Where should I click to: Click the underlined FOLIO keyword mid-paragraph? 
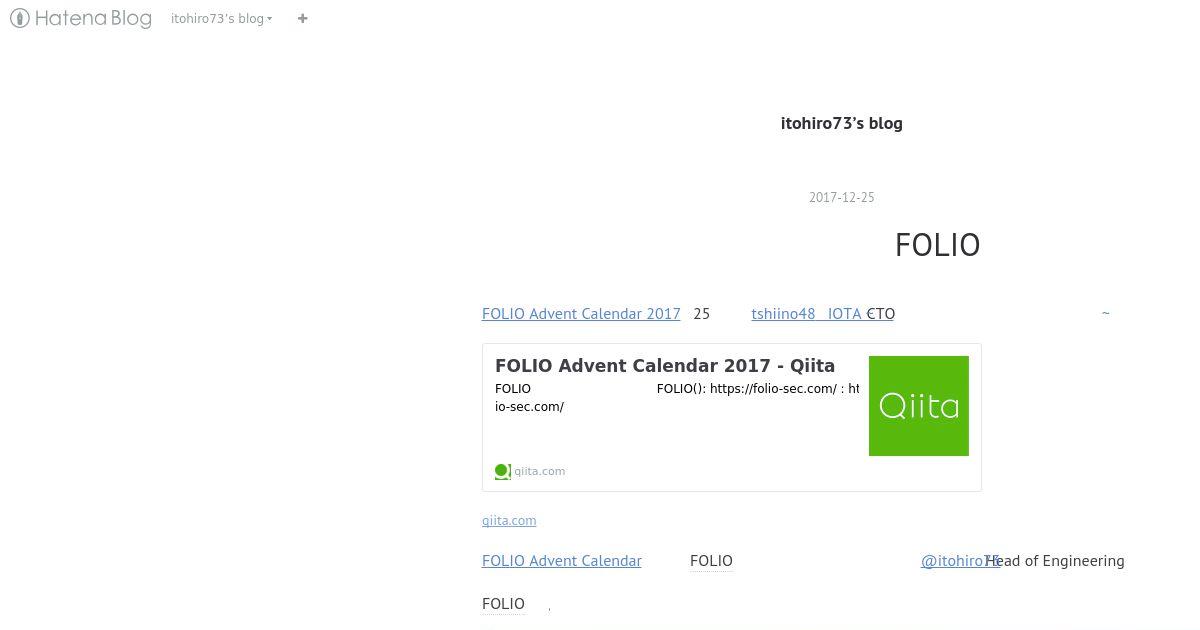[x=711, y=560]
